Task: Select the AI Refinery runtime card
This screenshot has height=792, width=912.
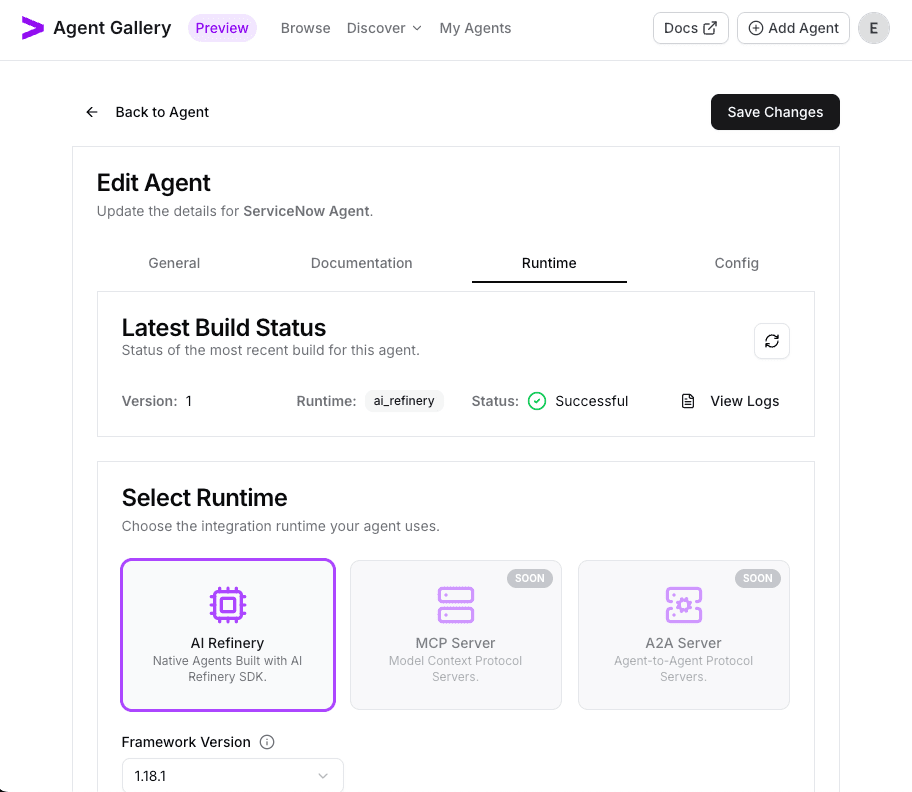Action: pos(228,635)
